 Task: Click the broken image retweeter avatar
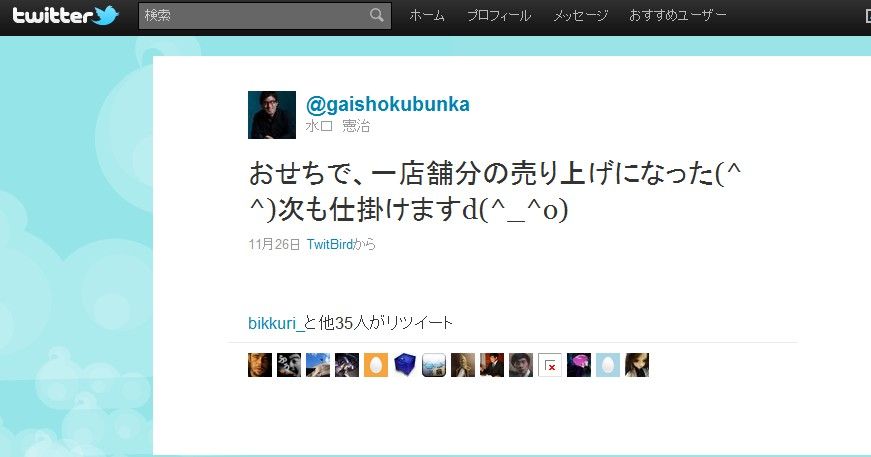coord(549,365)
